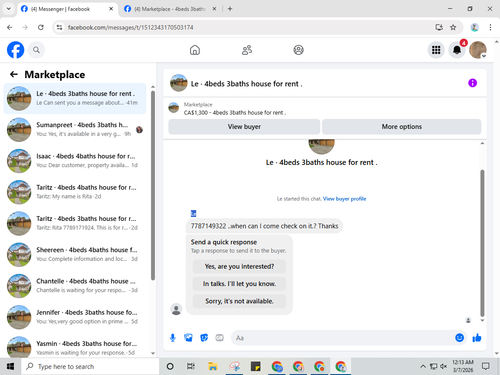This screenshot has width=500, height=375.
Task: Attach a photo with the image icon
Action: (x=188, y=338)
